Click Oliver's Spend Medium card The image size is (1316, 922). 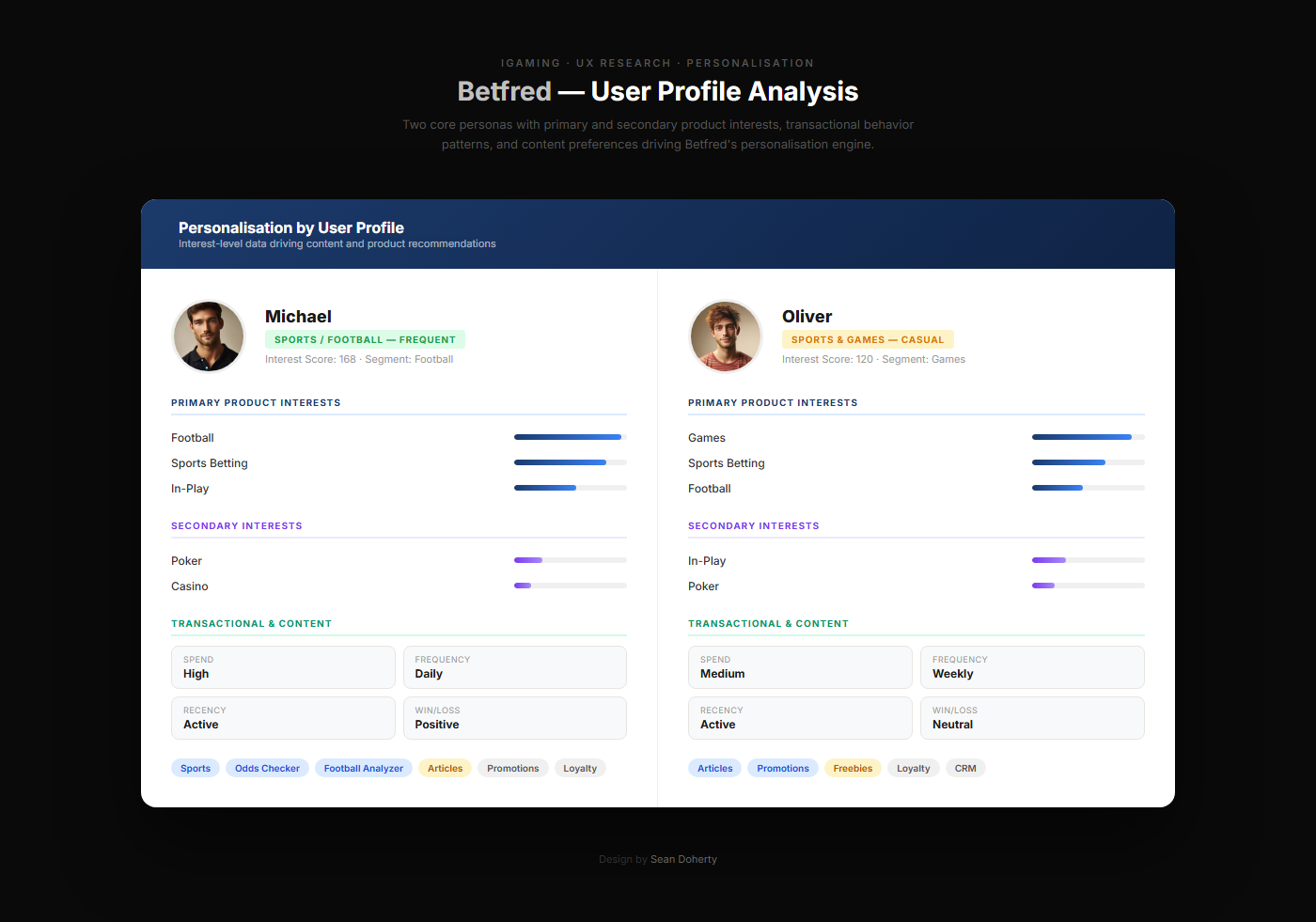coord(800,667)
